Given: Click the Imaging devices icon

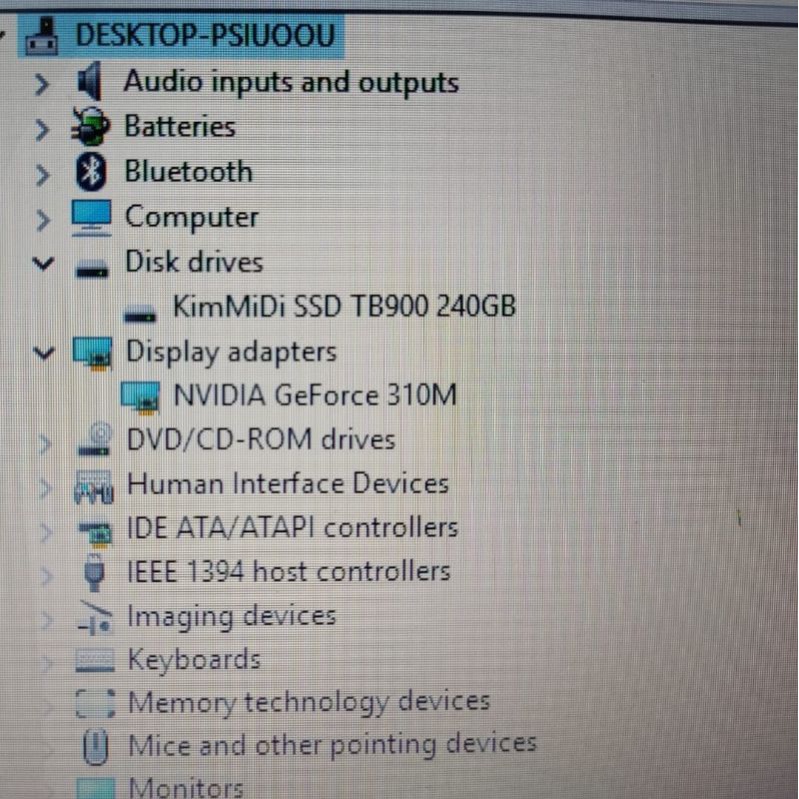Looking at the screenshot, I should coord(94,618).
